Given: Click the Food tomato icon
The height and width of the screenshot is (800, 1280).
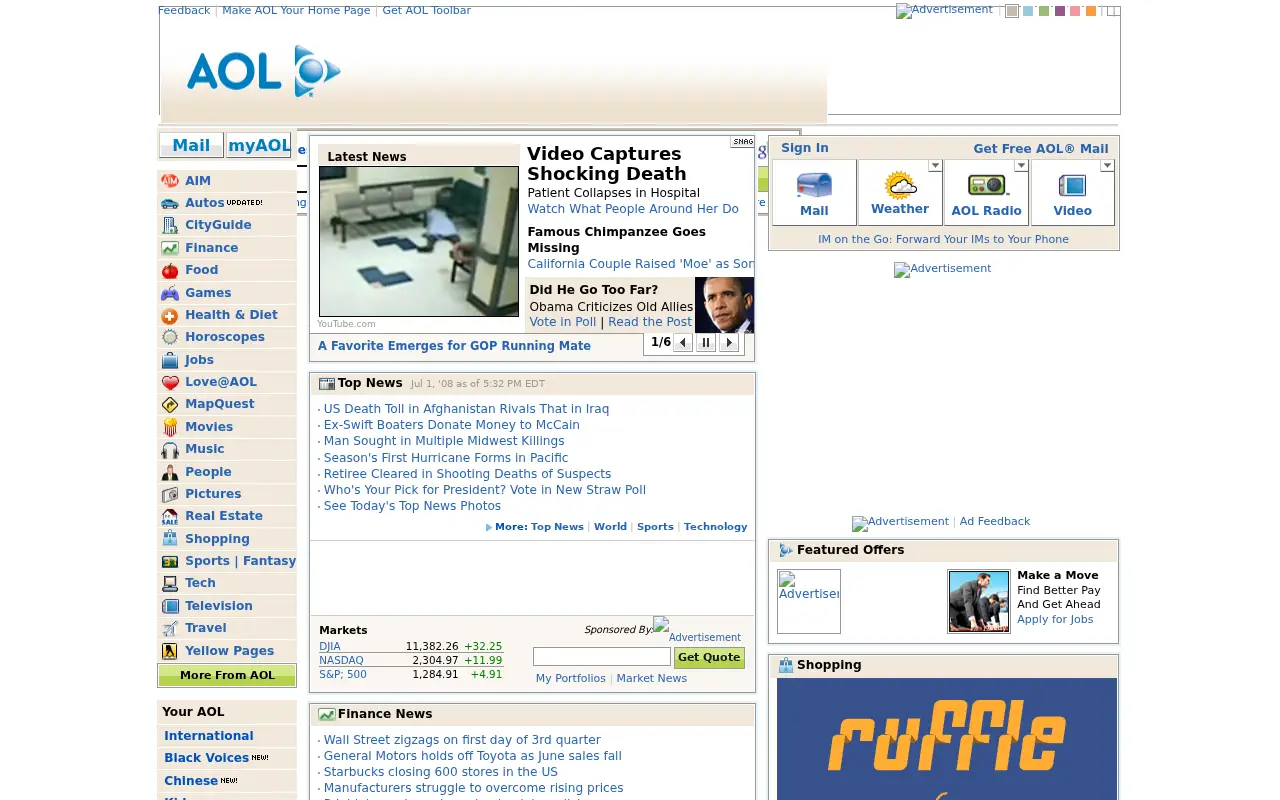Looking at the screenshot, I should (170, 270).
